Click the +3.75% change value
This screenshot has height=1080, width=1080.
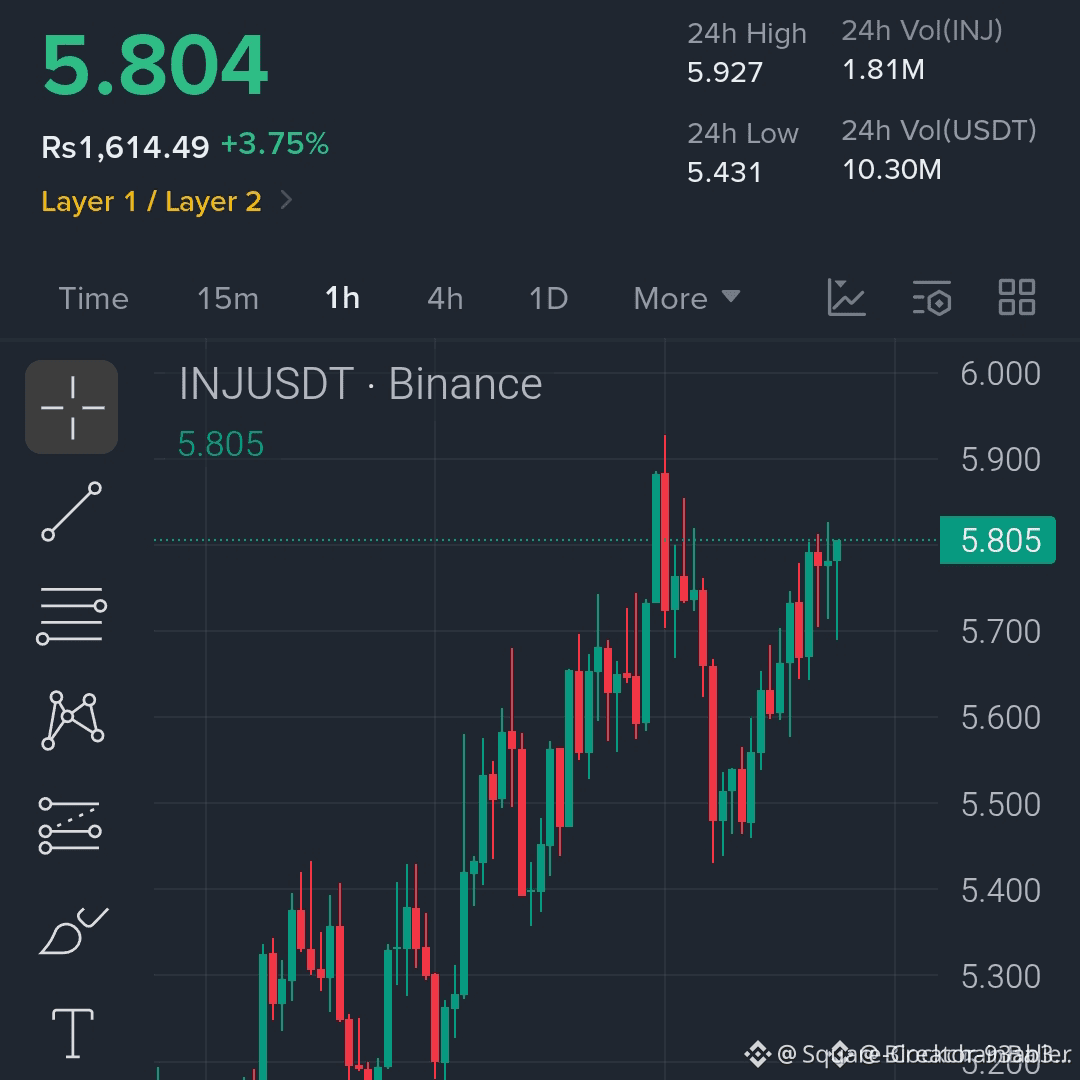pos(275,144)
